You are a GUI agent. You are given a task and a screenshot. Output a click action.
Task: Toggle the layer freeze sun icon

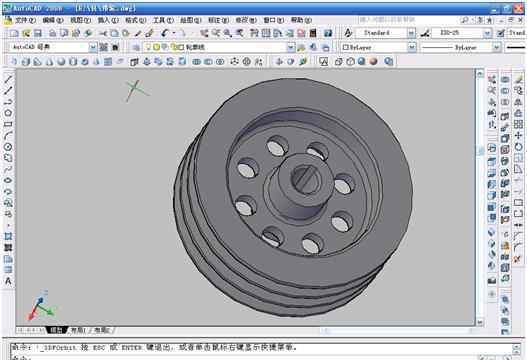(156, 47)
